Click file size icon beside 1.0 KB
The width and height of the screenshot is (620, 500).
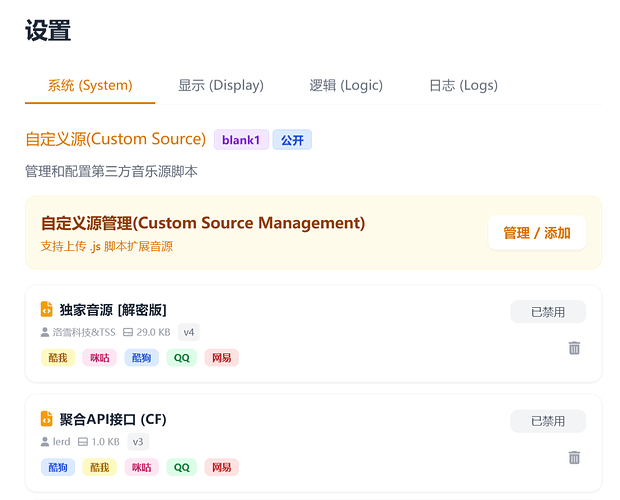coord(83,442)
